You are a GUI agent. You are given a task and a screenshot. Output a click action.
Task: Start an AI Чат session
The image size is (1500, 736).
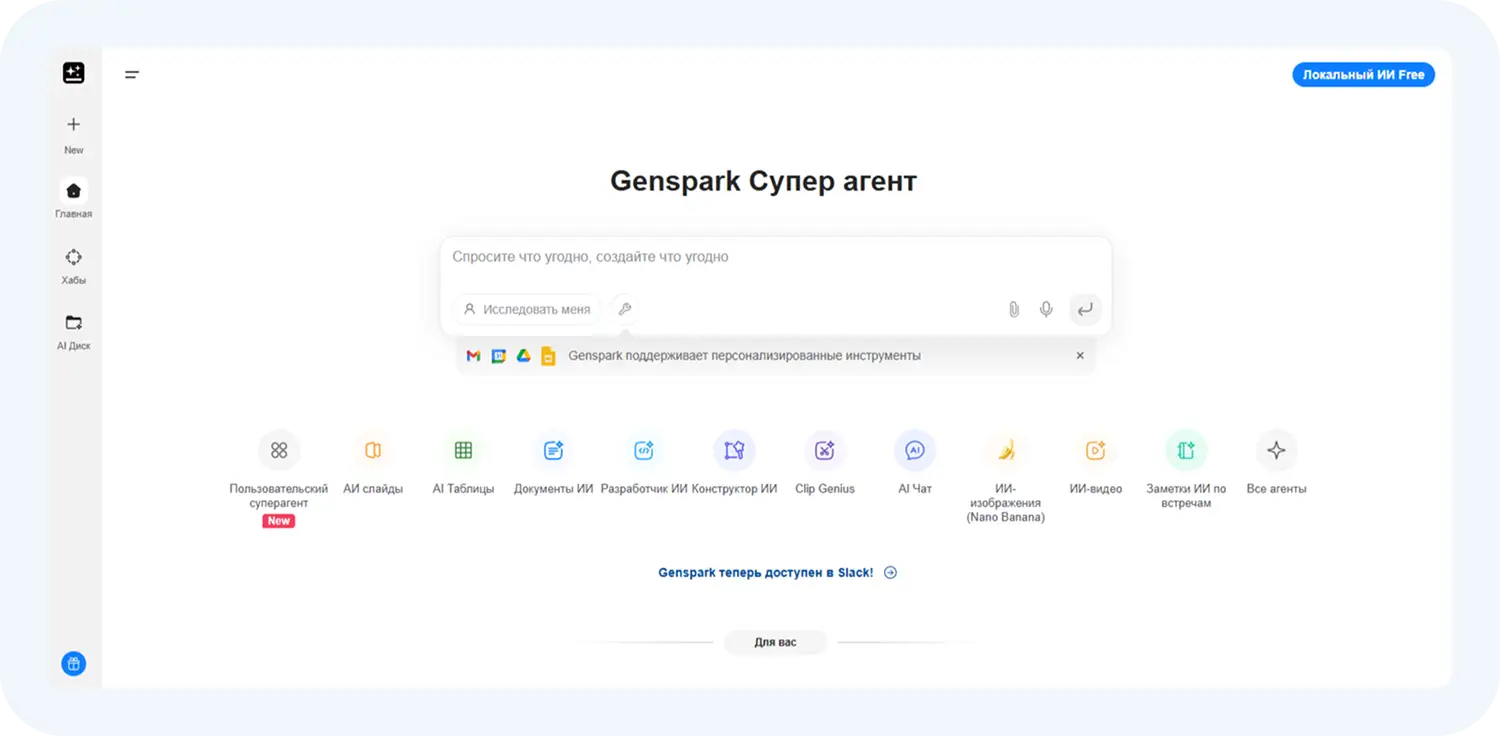point(915,450)
